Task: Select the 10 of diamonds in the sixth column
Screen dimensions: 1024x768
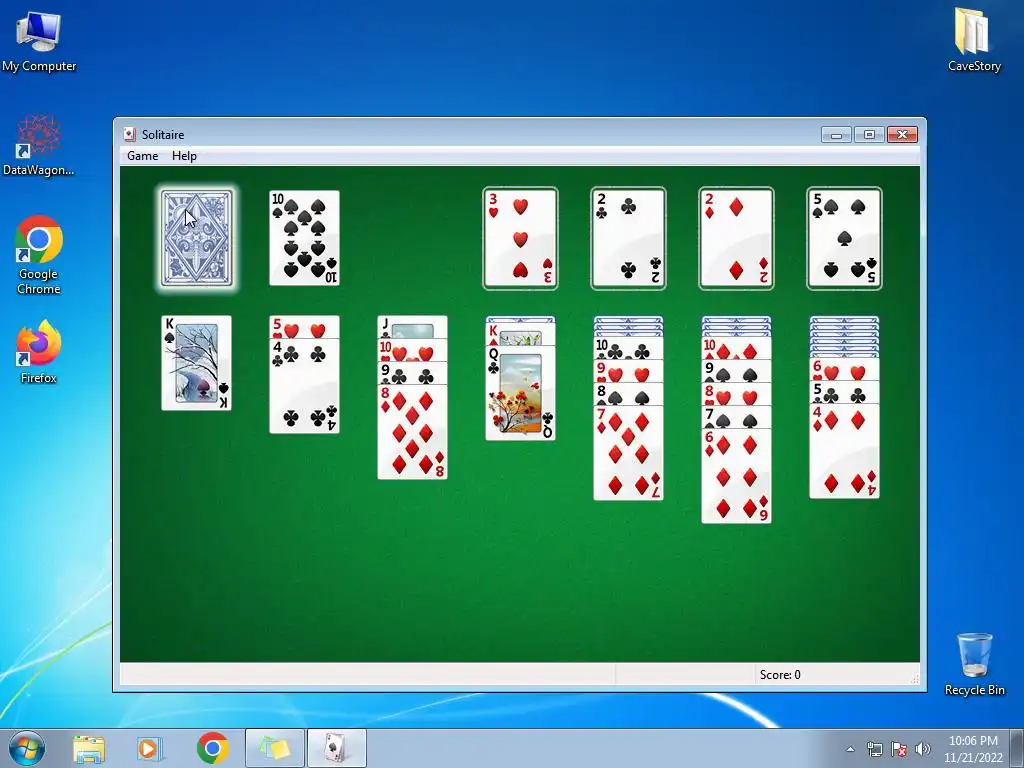Action: click(x=736, y=348)
